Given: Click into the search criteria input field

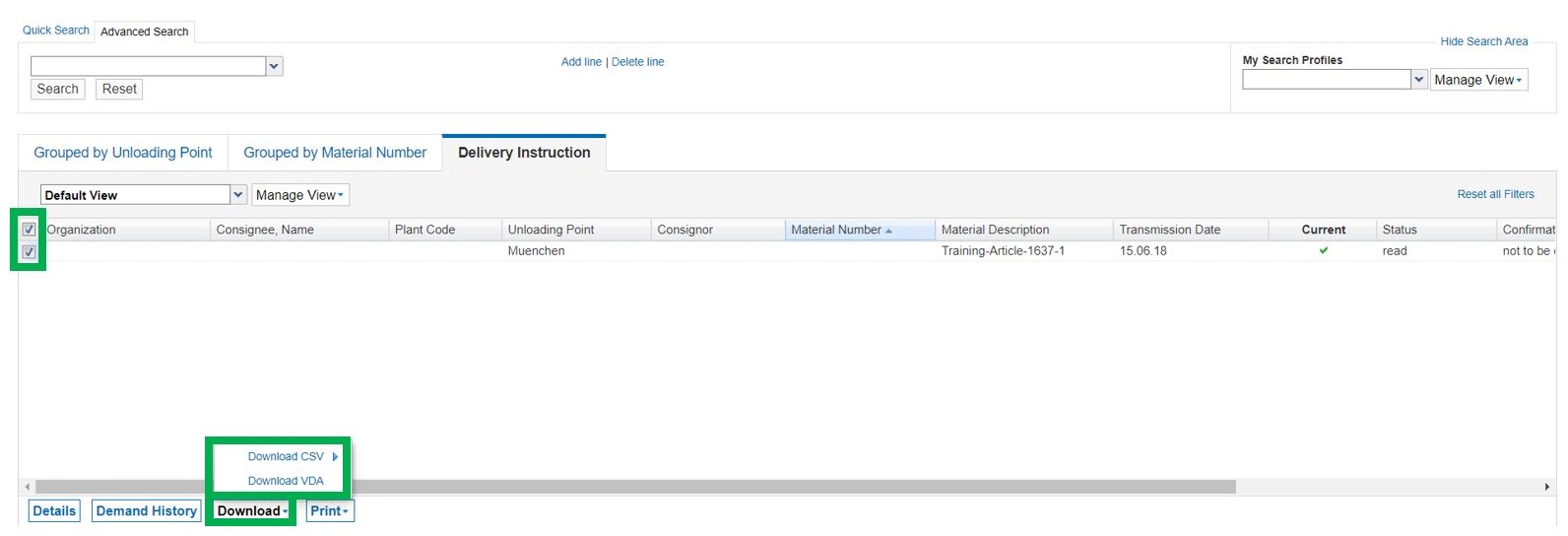Looking at the screenshot, I should point(149,66).
